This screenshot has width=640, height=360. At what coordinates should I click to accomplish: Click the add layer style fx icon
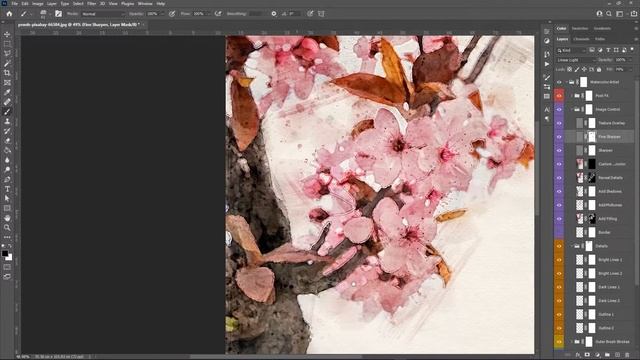pos(578,355)
